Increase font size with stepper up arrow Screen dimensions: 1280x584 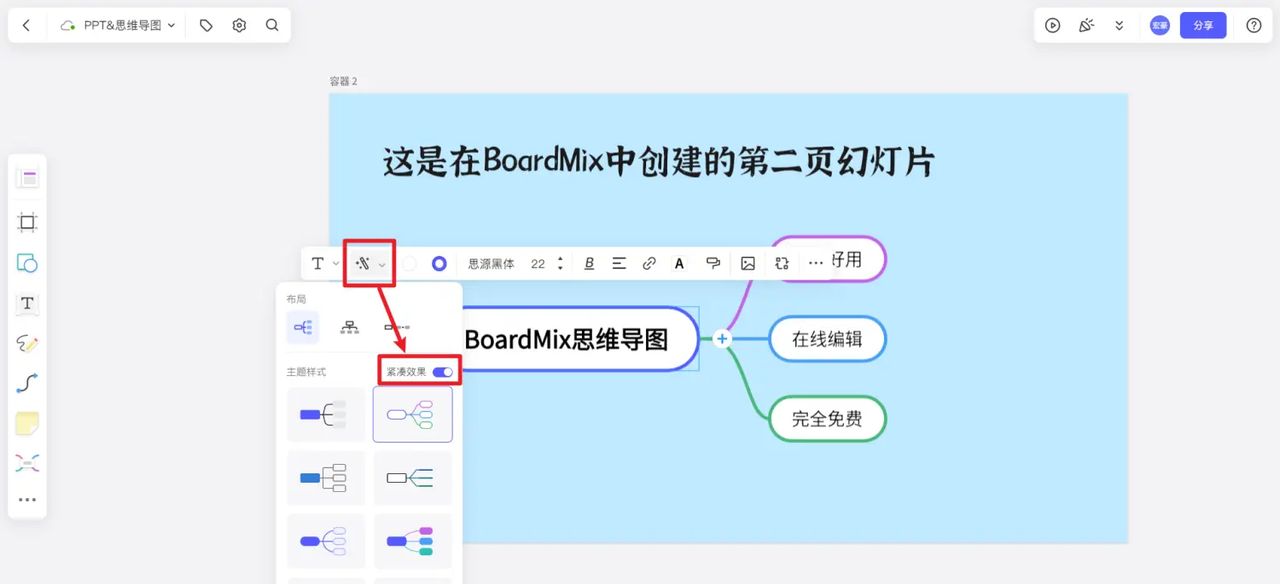click(560, 259)
